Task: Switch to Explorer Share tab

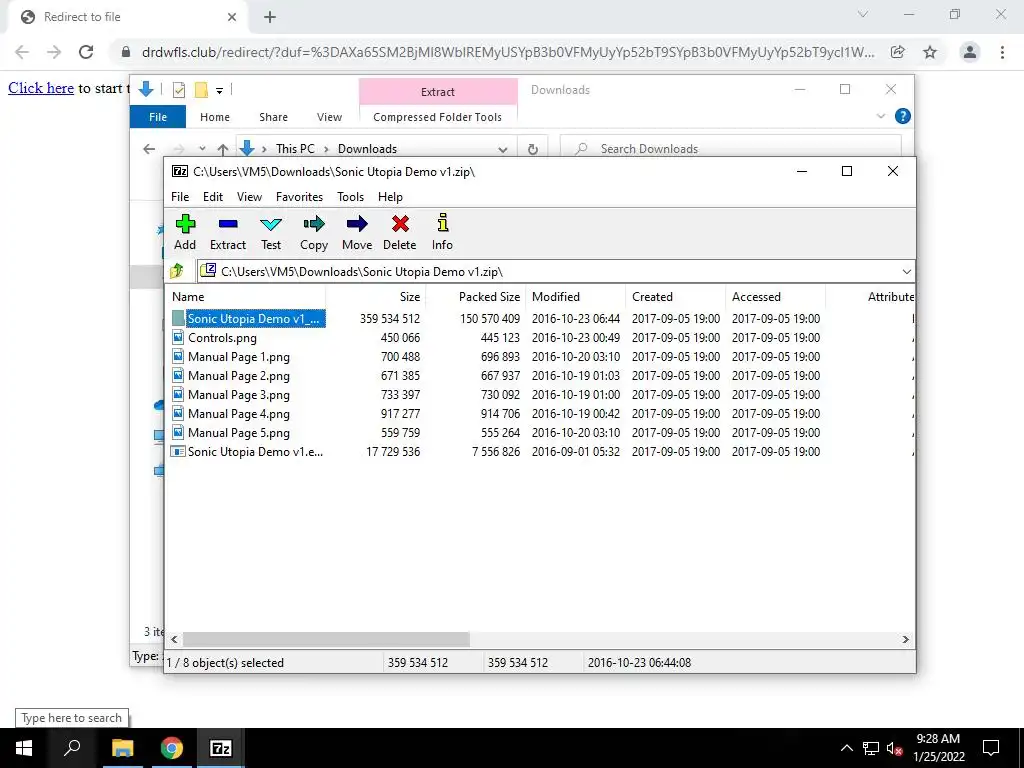Action: [273, 117]
